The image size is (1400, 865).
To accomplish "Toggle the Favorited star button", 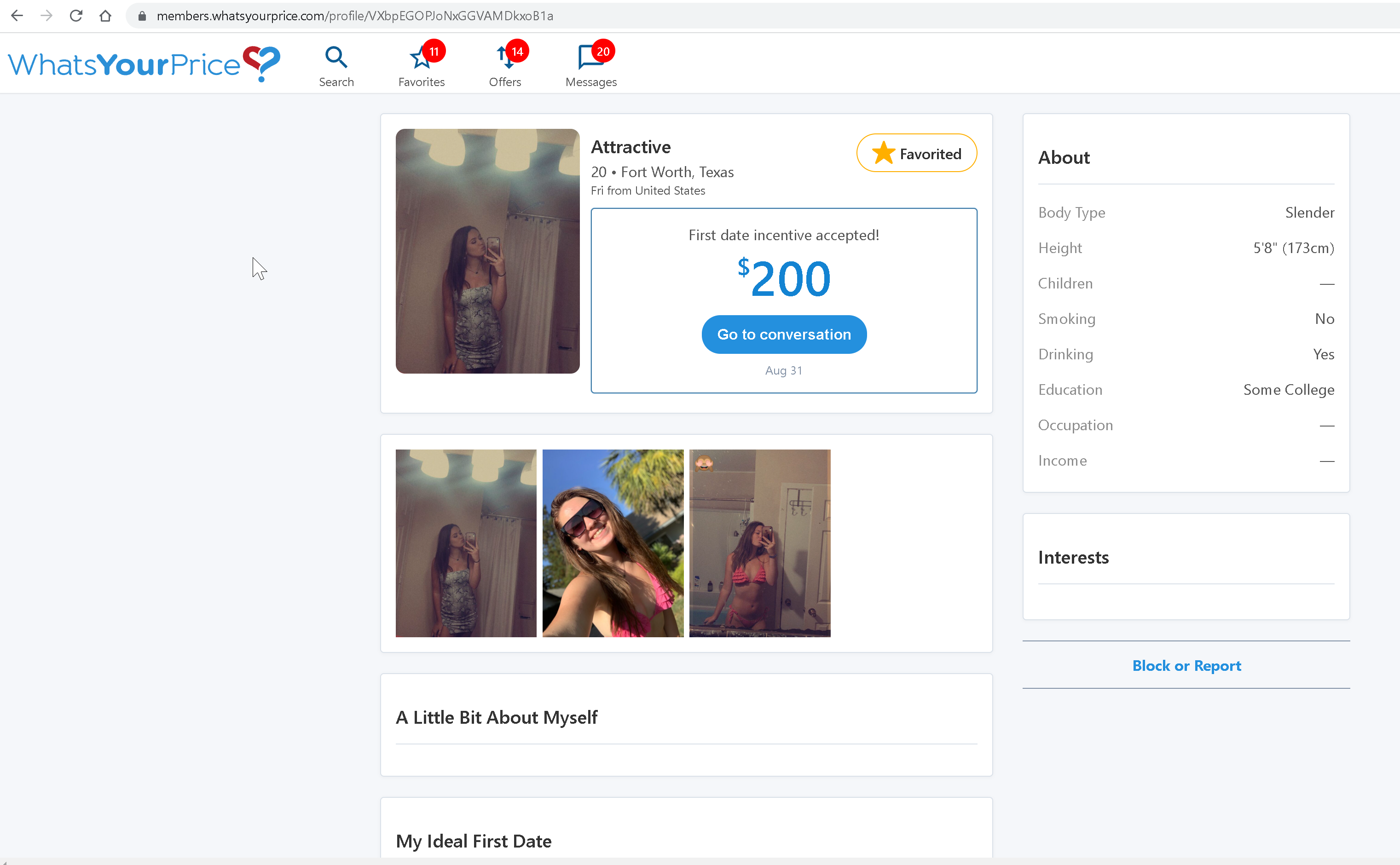I will (x=917, y=153).
